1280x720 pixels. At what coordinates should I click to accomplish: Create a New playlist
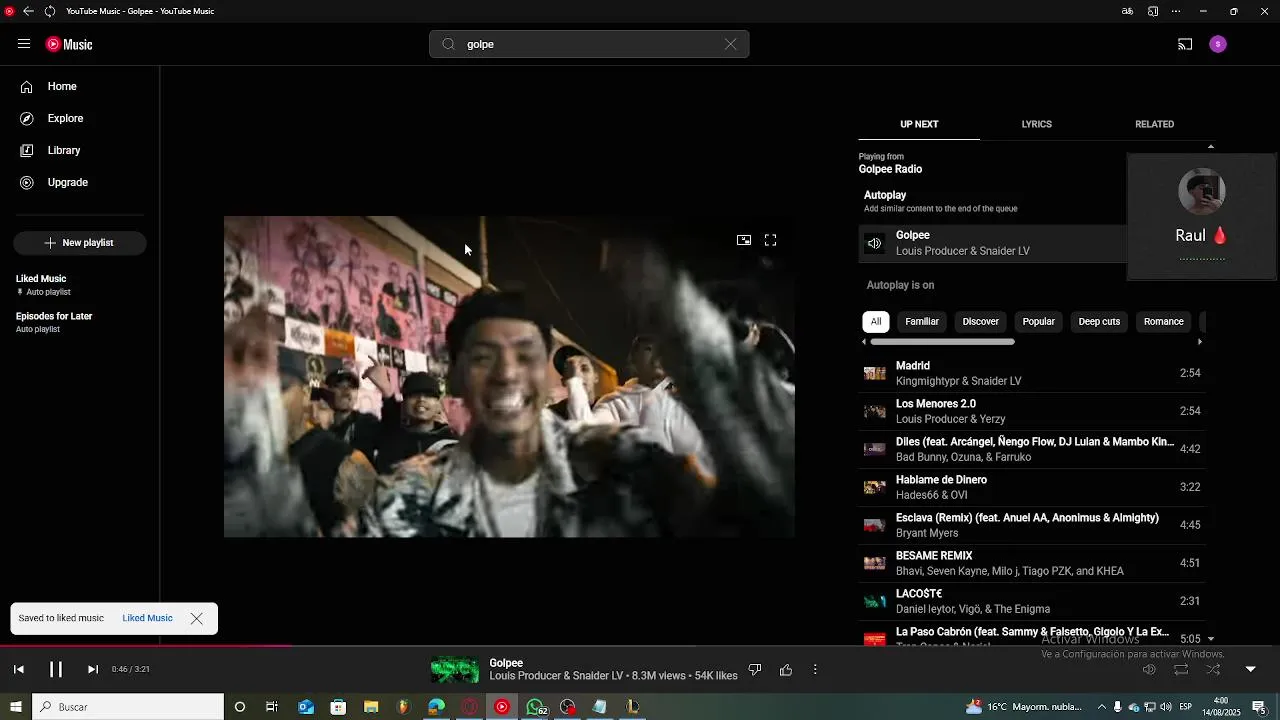(80, 243)
